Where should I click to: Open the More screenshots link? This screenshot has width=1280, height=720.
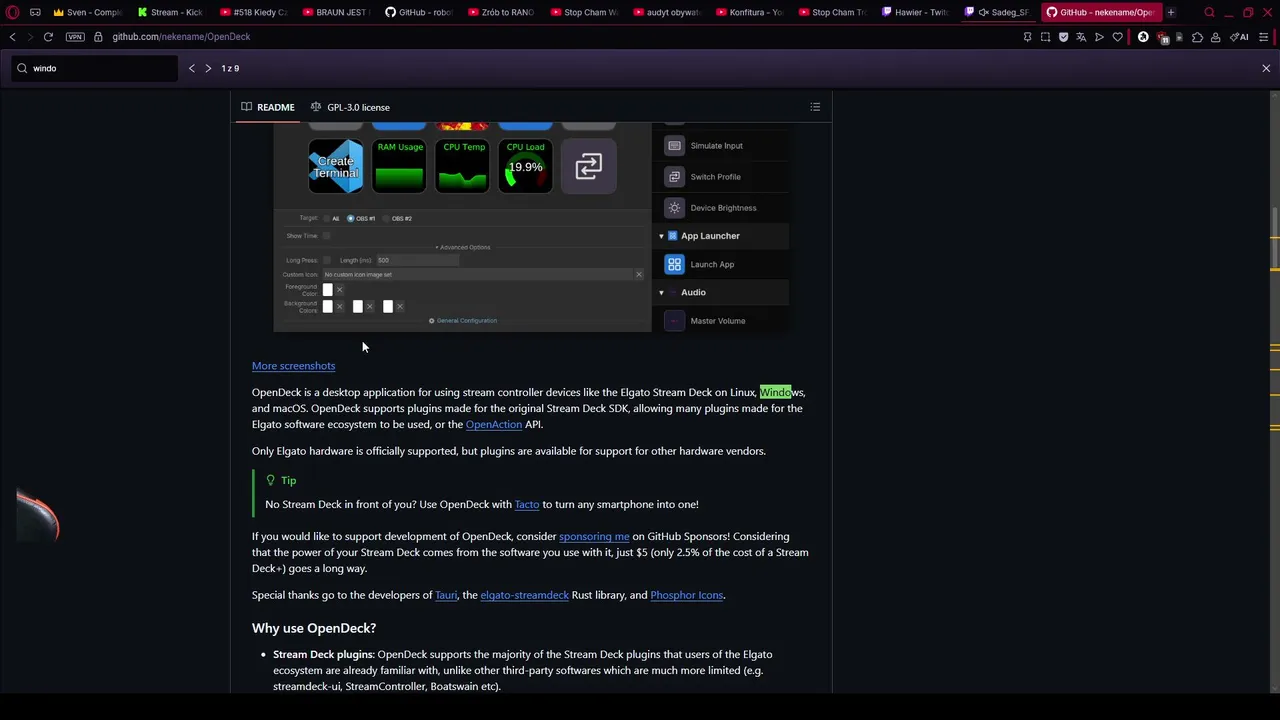click(293, 366)
